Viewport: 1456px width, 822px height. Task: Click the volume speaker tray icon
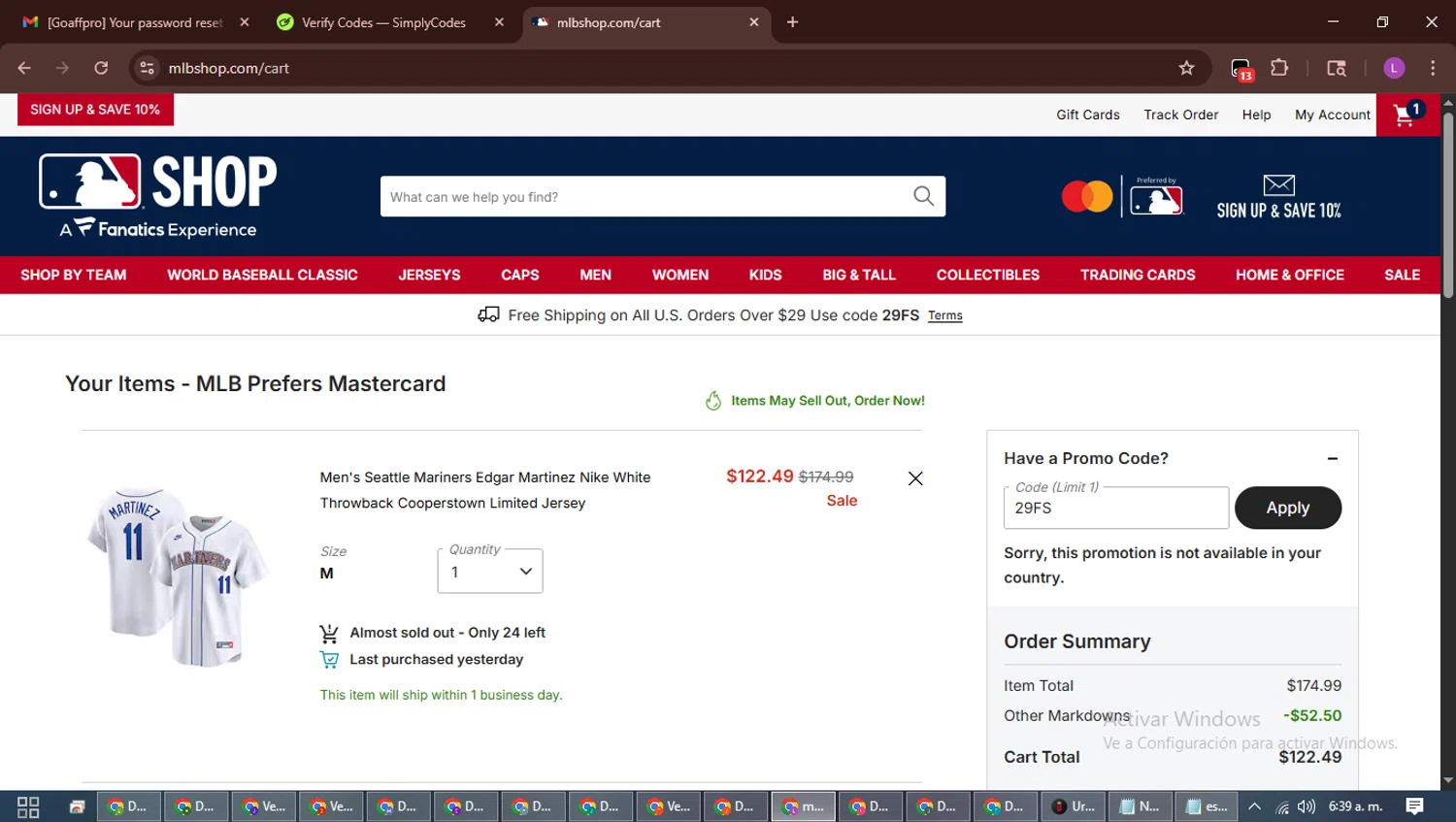1307,806
